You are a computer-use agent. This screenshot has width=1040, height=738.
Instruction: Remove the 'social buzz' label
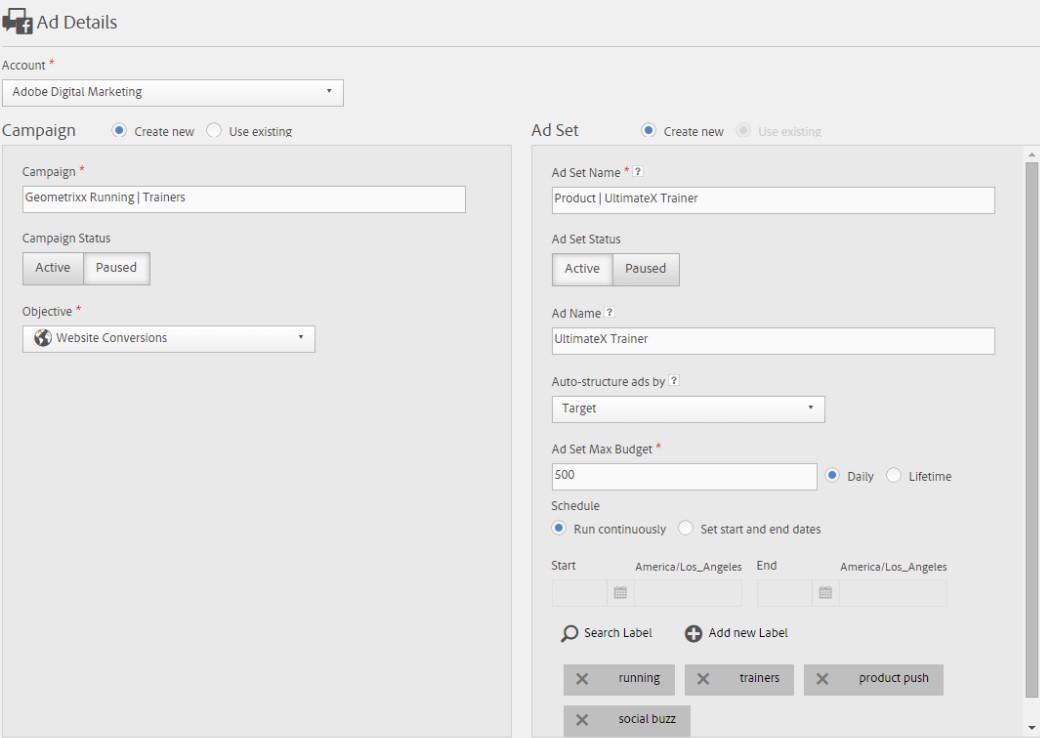click(x=582, y=720)
